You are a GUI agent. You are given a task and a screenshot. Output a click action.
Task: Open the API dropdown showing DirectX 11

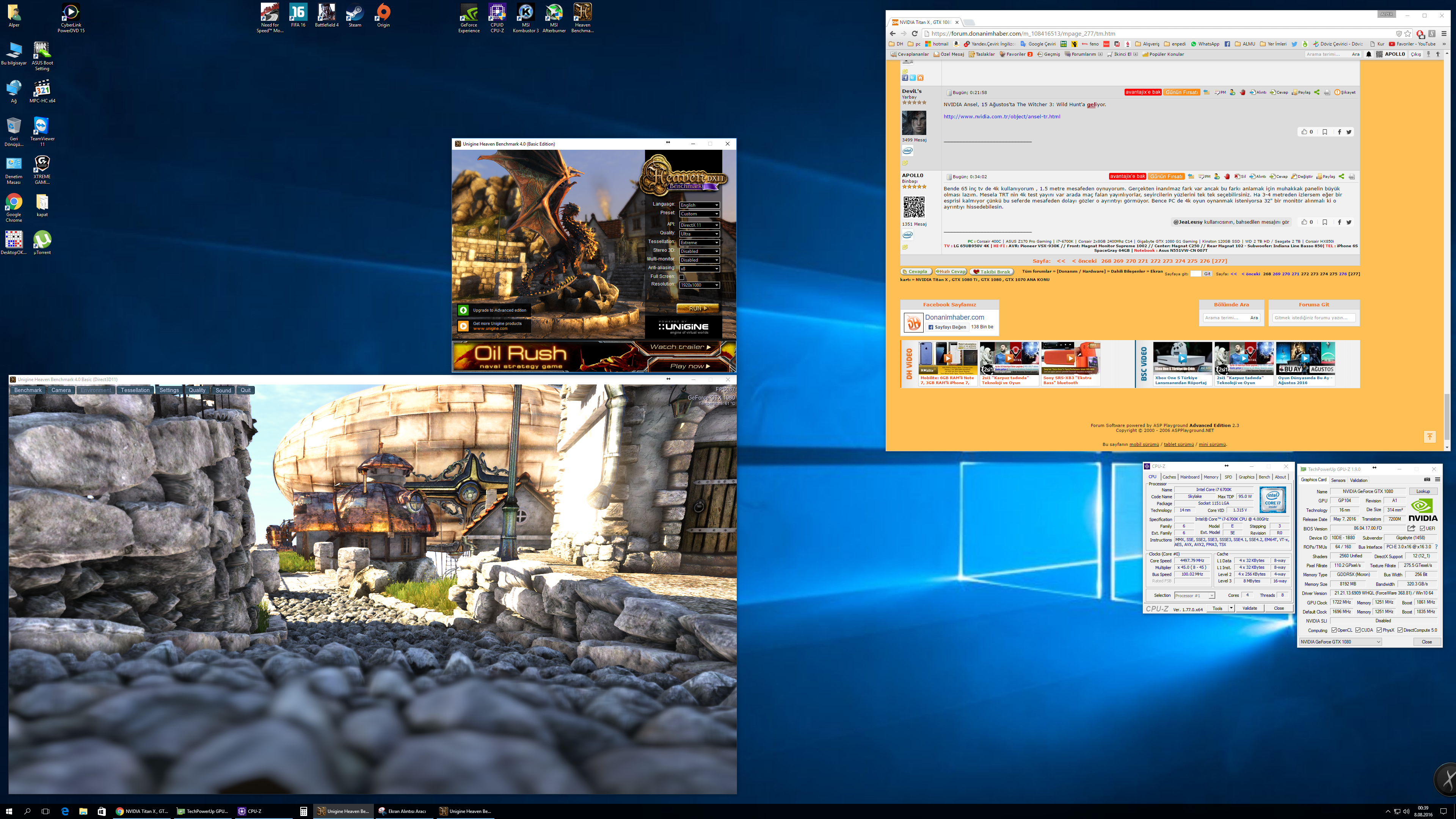[x=699, y=225]
